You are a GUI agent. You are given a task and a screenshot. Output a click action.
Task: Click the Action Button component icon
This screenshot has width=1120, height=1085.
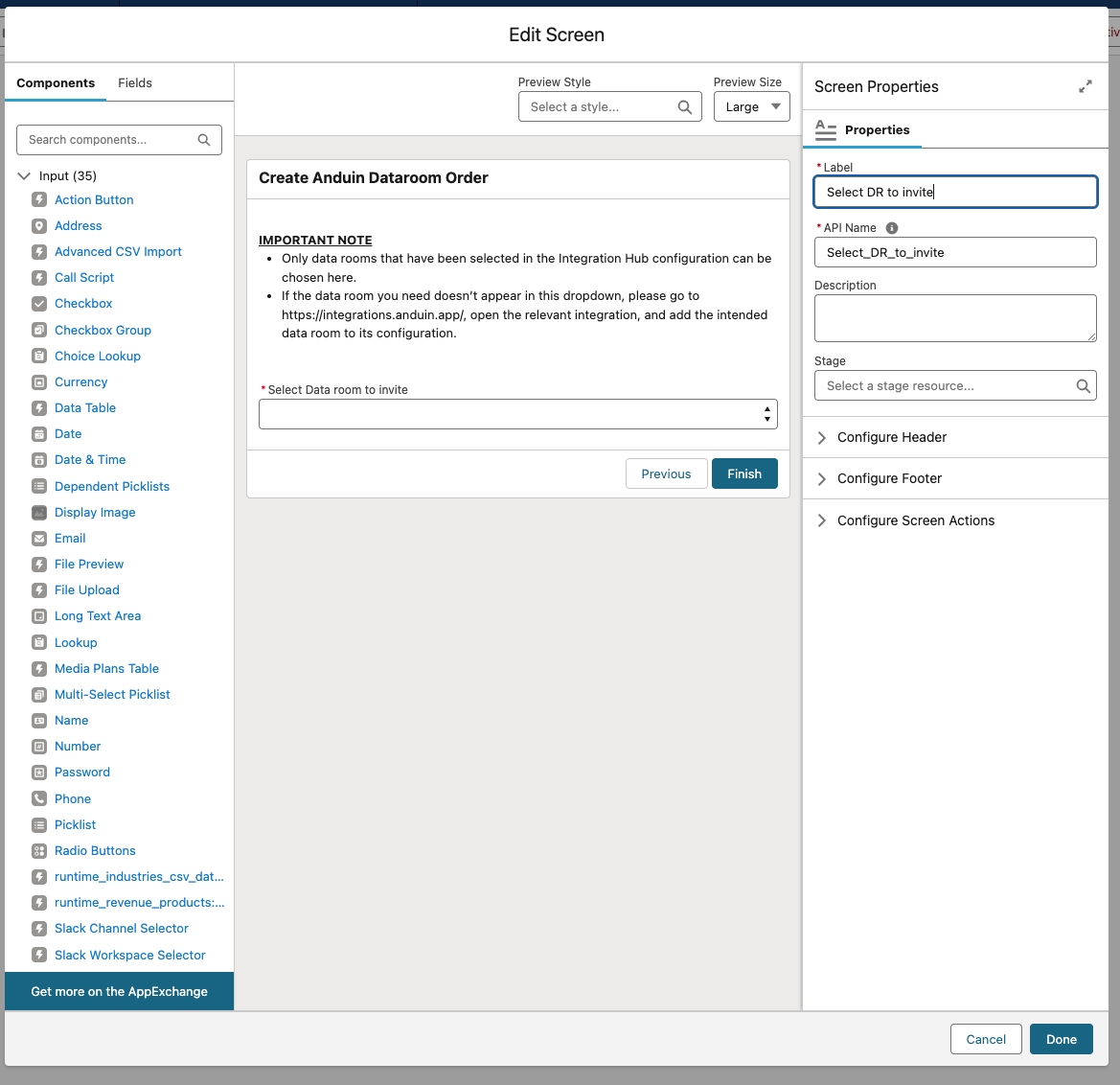point(39,199)
